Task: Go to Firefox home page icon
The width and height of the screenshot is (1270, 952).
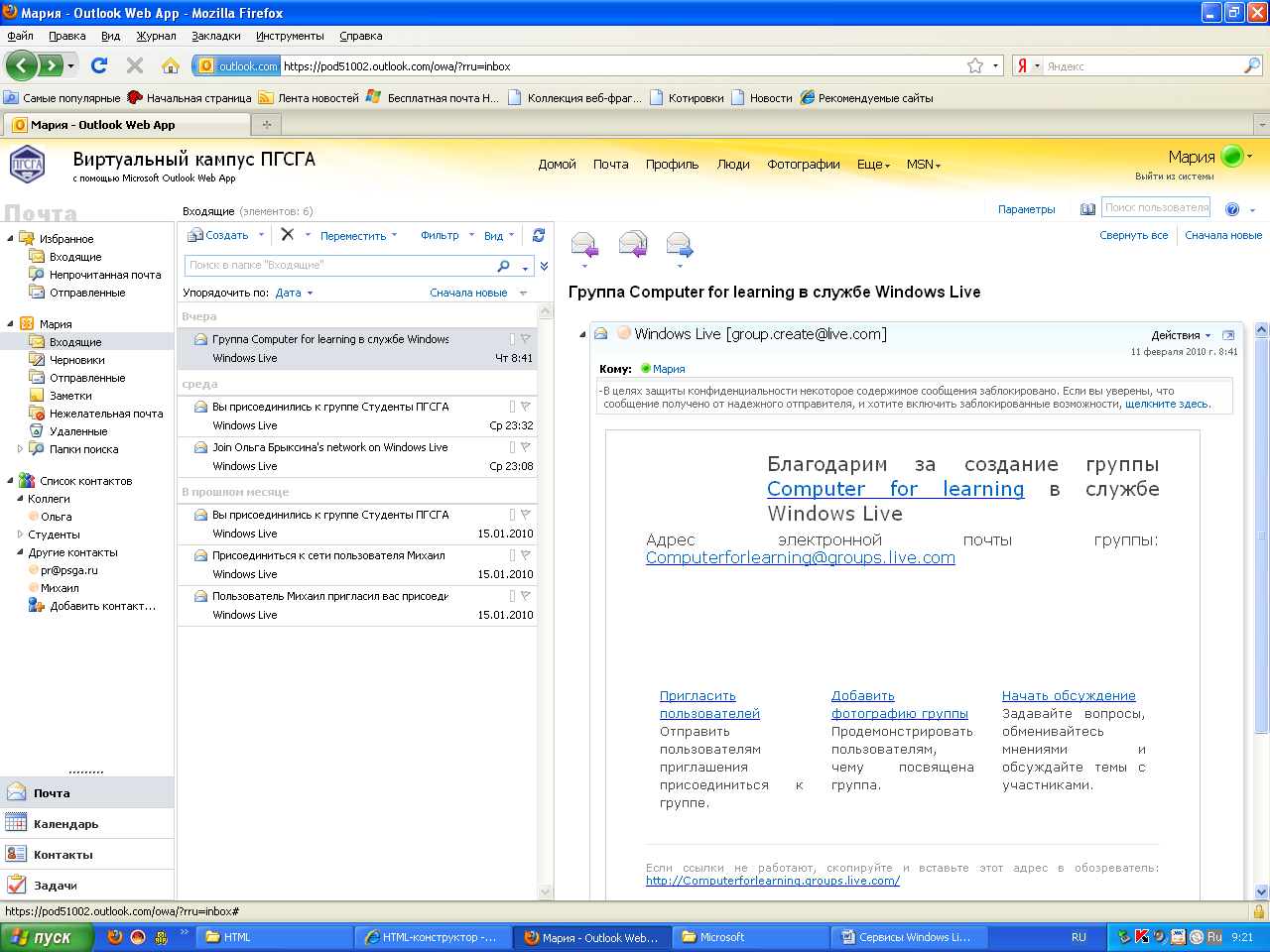Action: (171, 65)
